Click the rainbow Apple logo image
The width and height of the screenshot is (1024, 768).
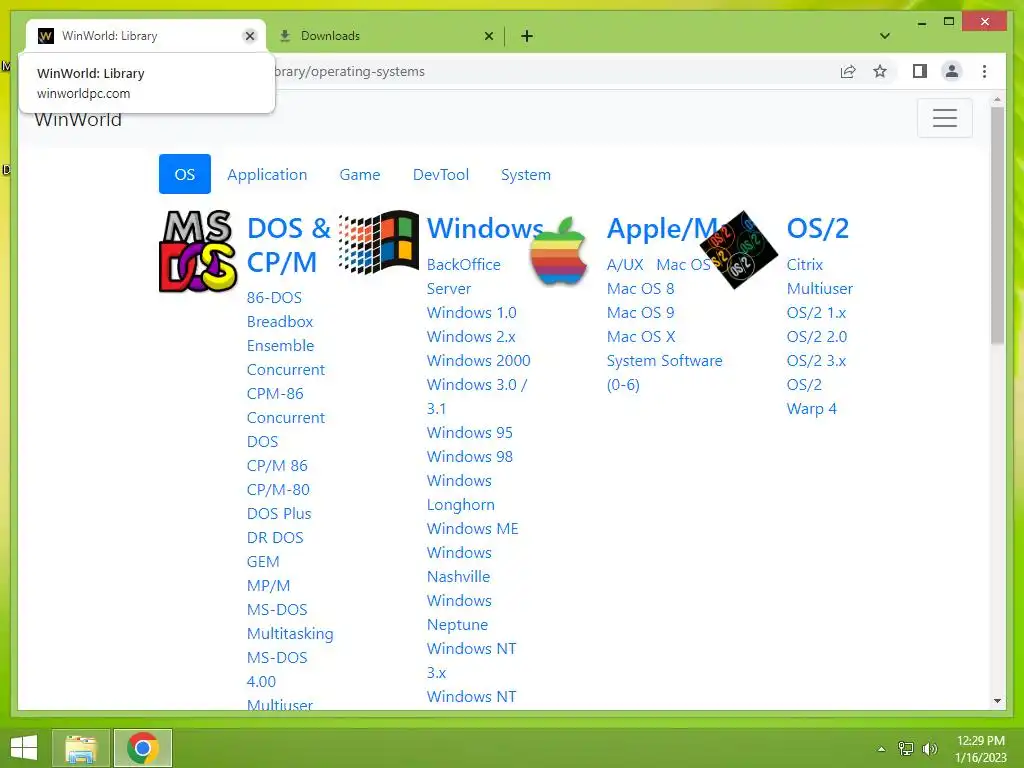[x=558, y=251]
